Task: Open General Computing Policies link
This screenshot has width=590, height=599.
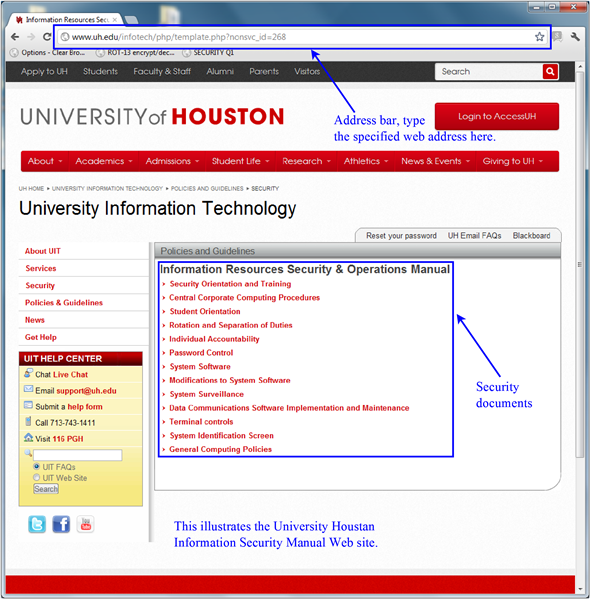Action: click(220, 449)
